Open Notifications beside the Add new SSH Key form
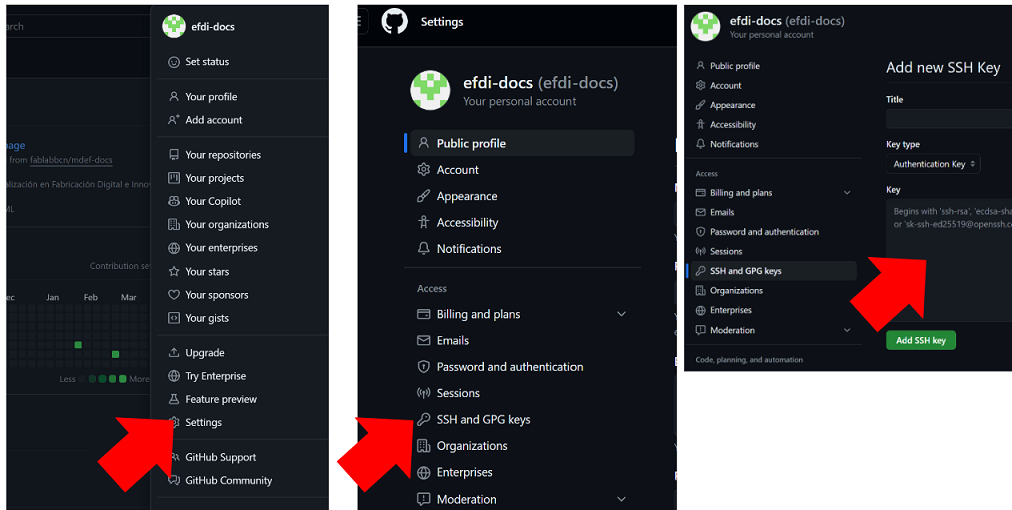 pos(734,144)
